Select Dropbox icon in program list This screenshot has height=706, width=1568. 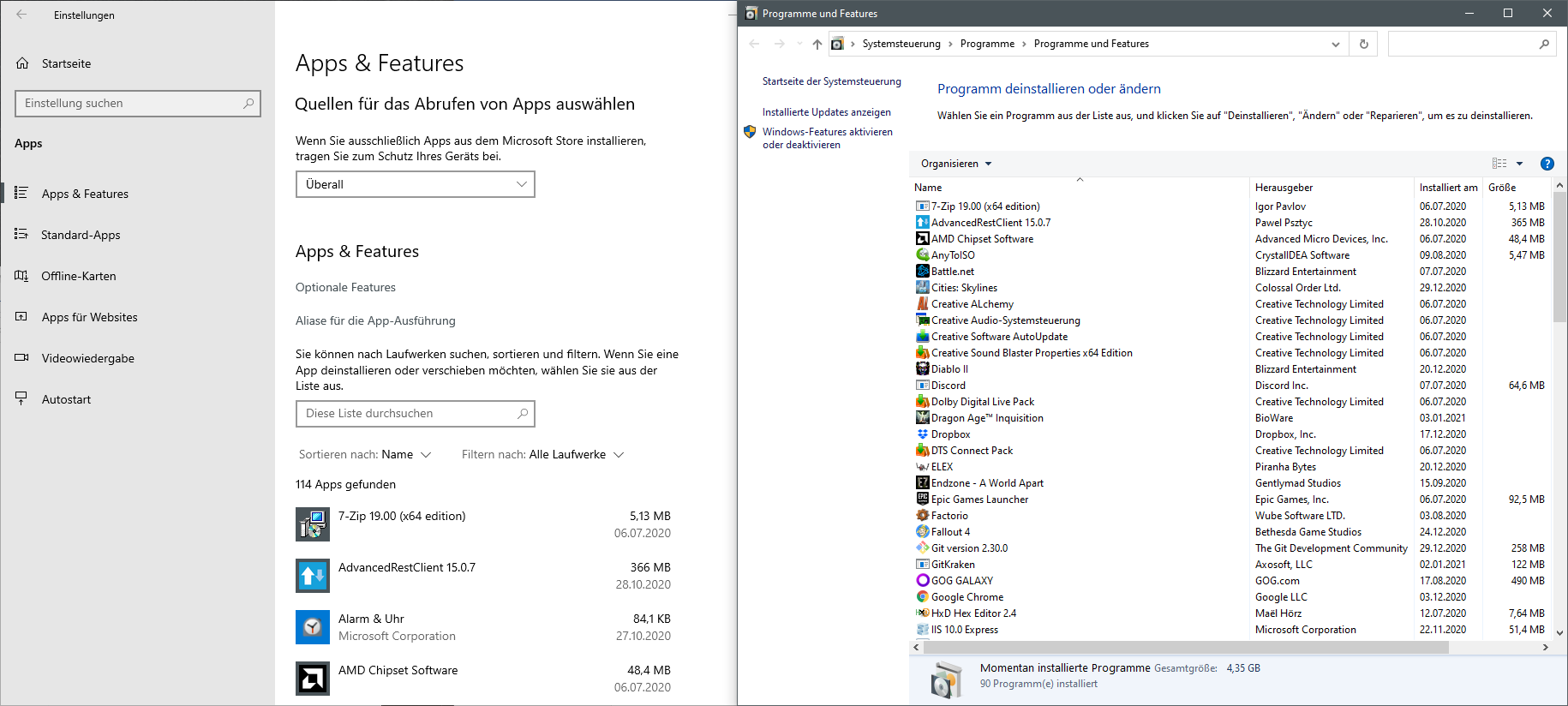(x=923, y=434)
